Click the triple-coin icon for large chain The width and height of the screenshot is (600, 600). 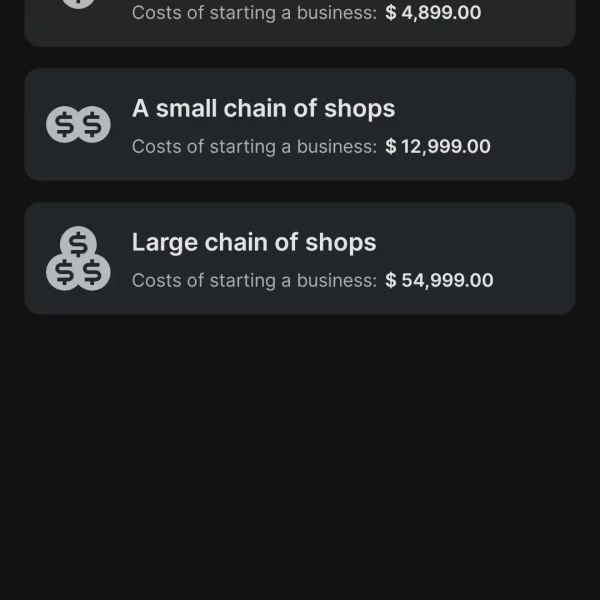(78, 258)
